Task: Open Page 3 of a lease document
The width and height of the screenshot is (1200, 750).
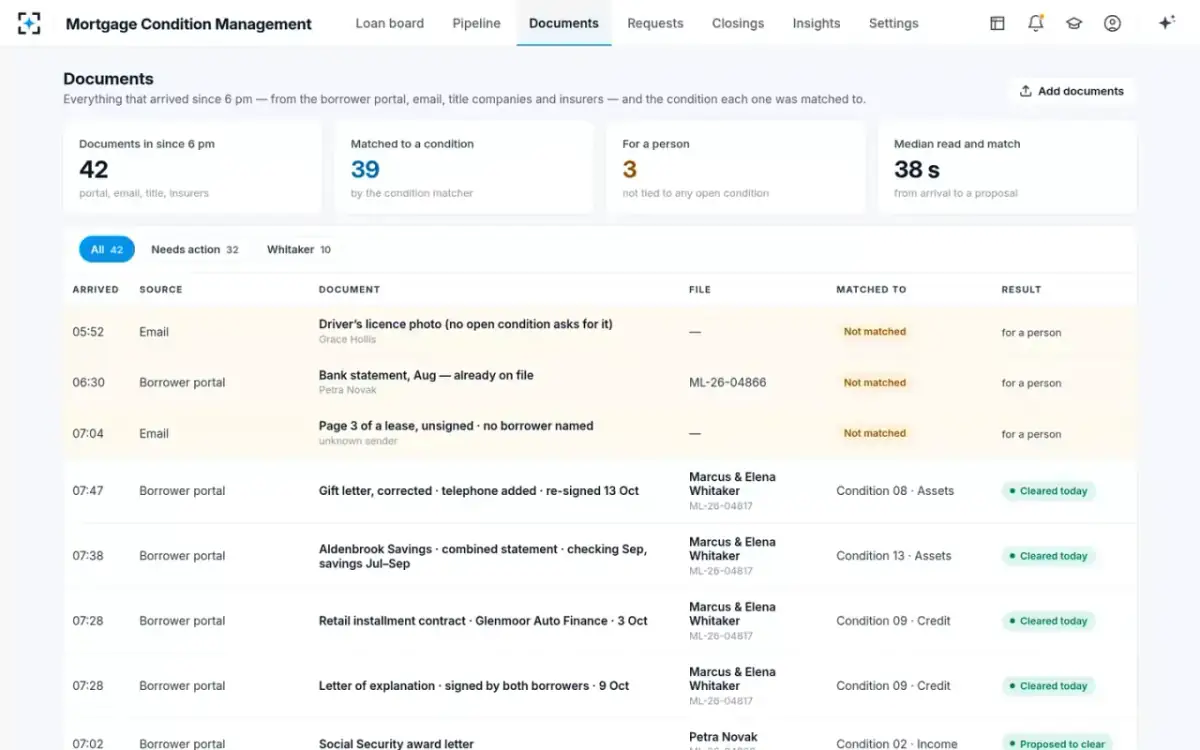Action: (x=456, y=426)
